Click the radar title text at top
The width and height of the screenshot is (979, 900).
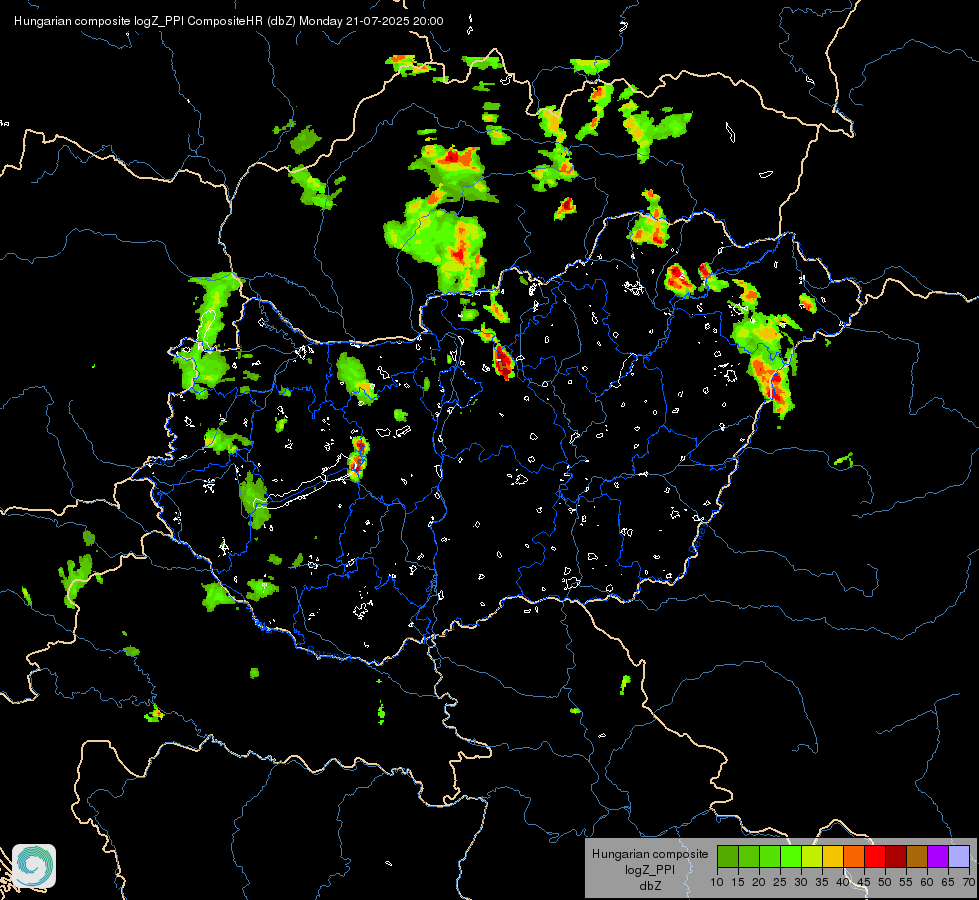tap(229, 21)
